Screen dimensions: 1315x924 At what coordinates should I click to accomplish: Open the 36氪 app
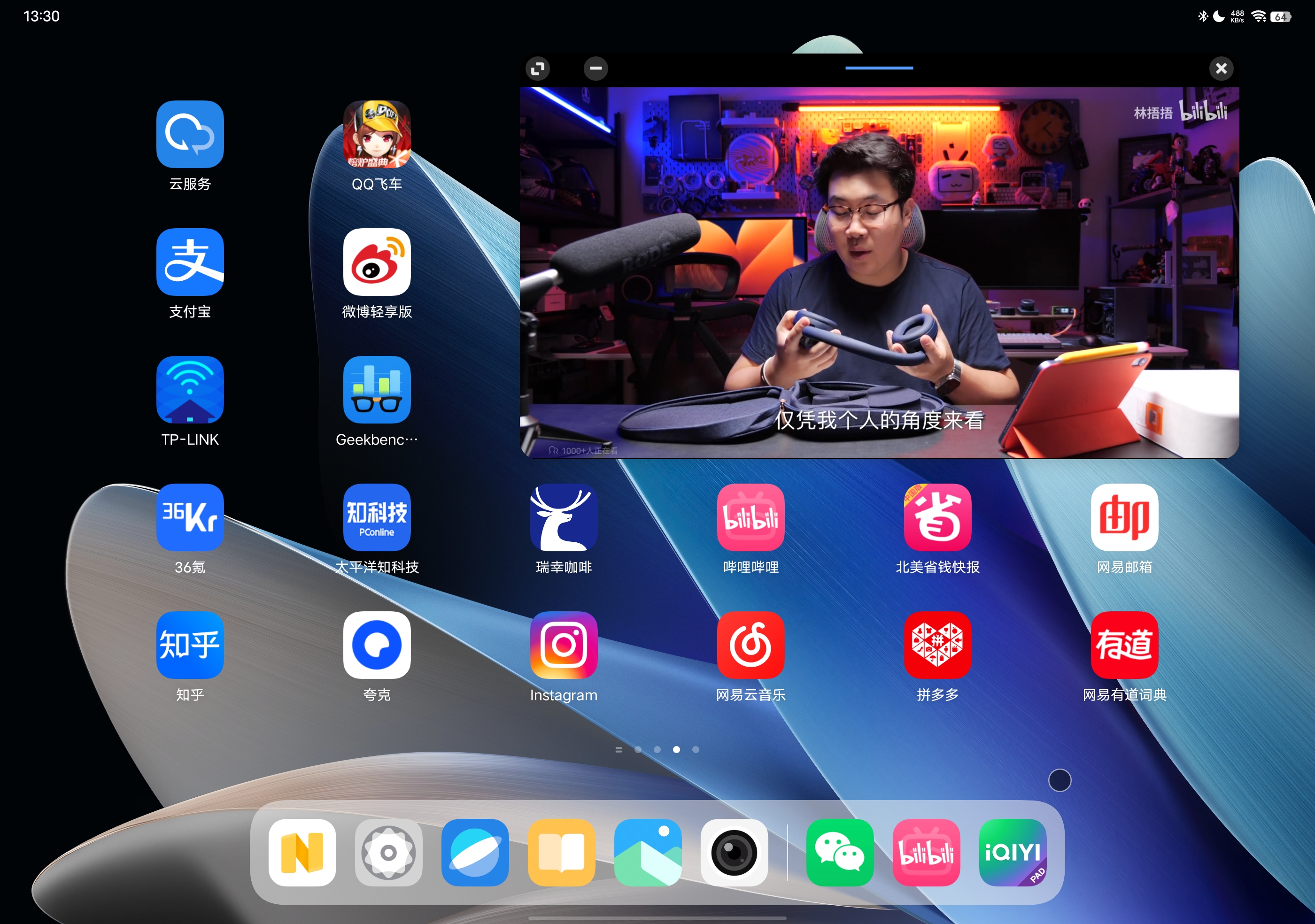(x=190, y=517)
